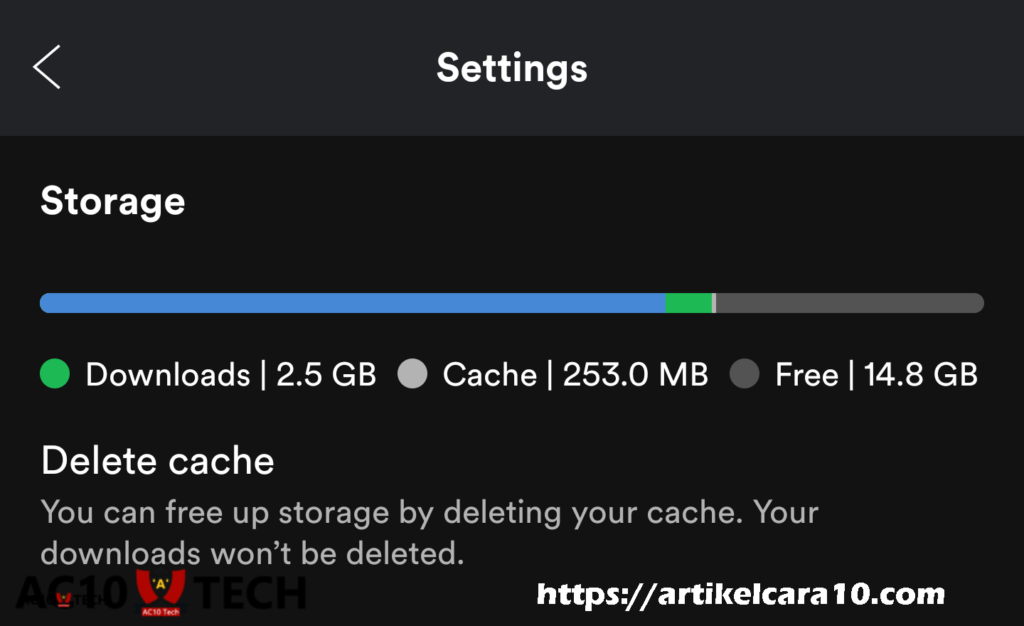This screenshot has height=626, width=1024.
Task: Click the back arrow icon
Action: point(46,68)
